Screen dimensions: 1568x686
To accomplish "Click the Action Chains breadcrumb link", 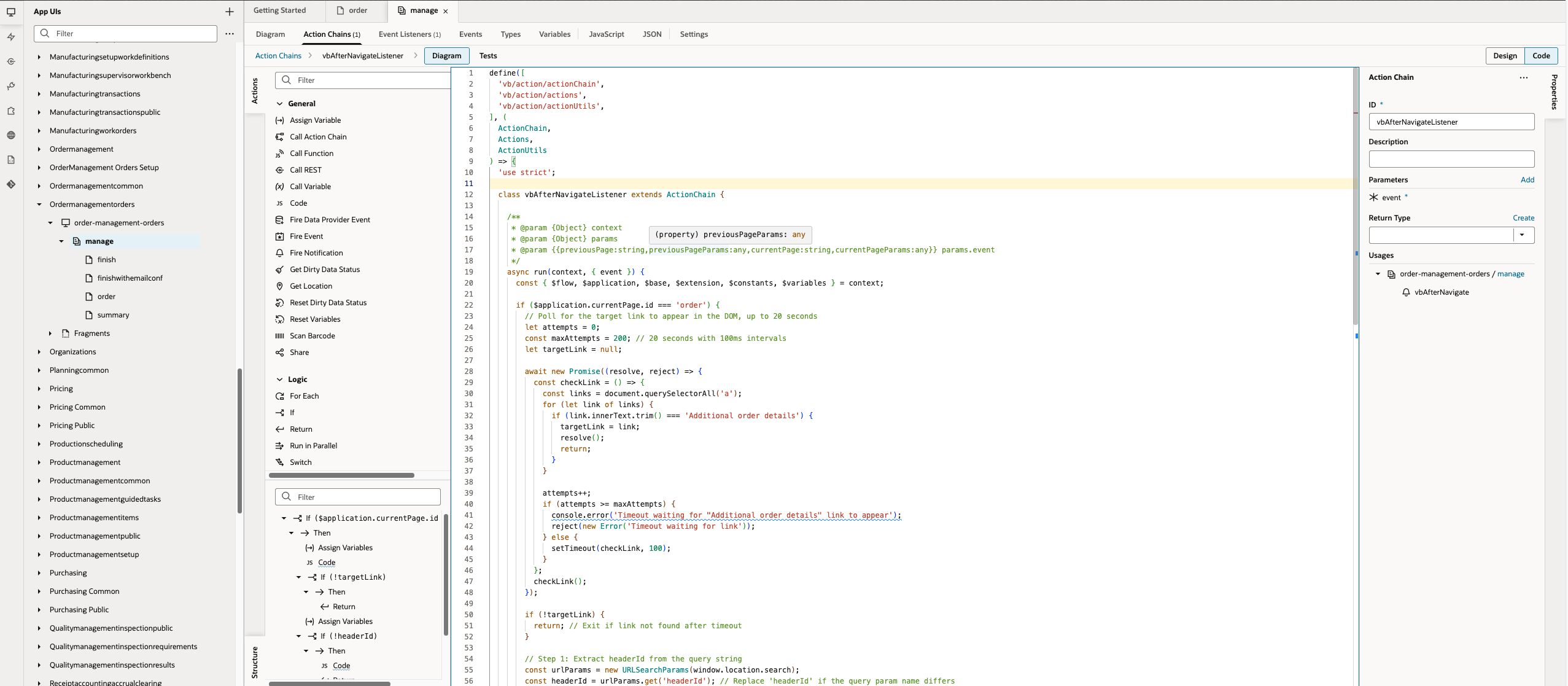I will click(278, 56).
